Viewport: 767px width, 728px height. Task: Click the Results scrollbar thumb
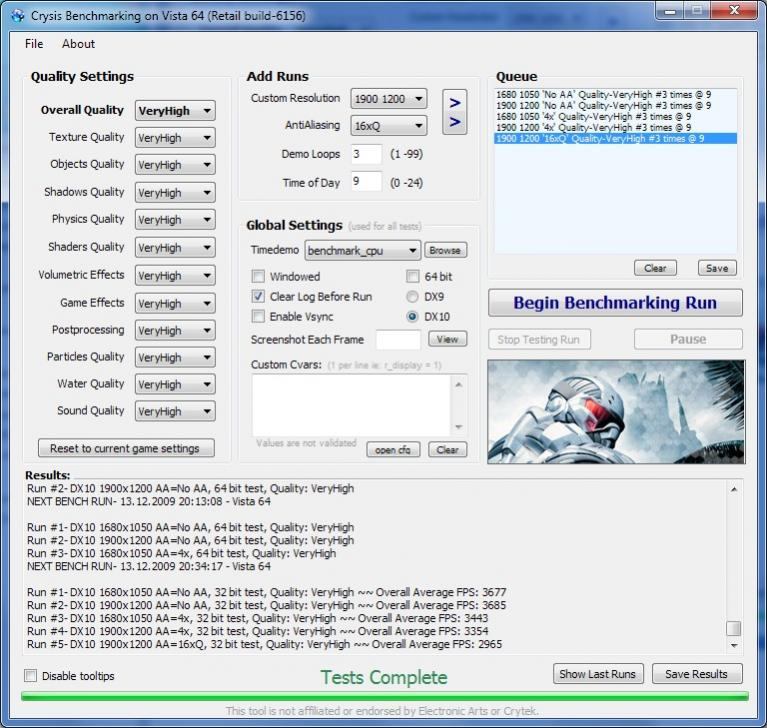tap(734, 628)
